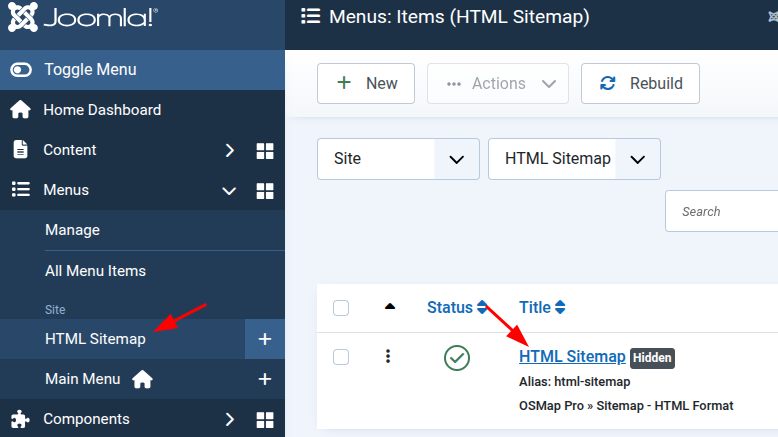Viewport: 778px width, 437px height.
Task: Open the HTML Sitemap item link
Action: point(572,357)
